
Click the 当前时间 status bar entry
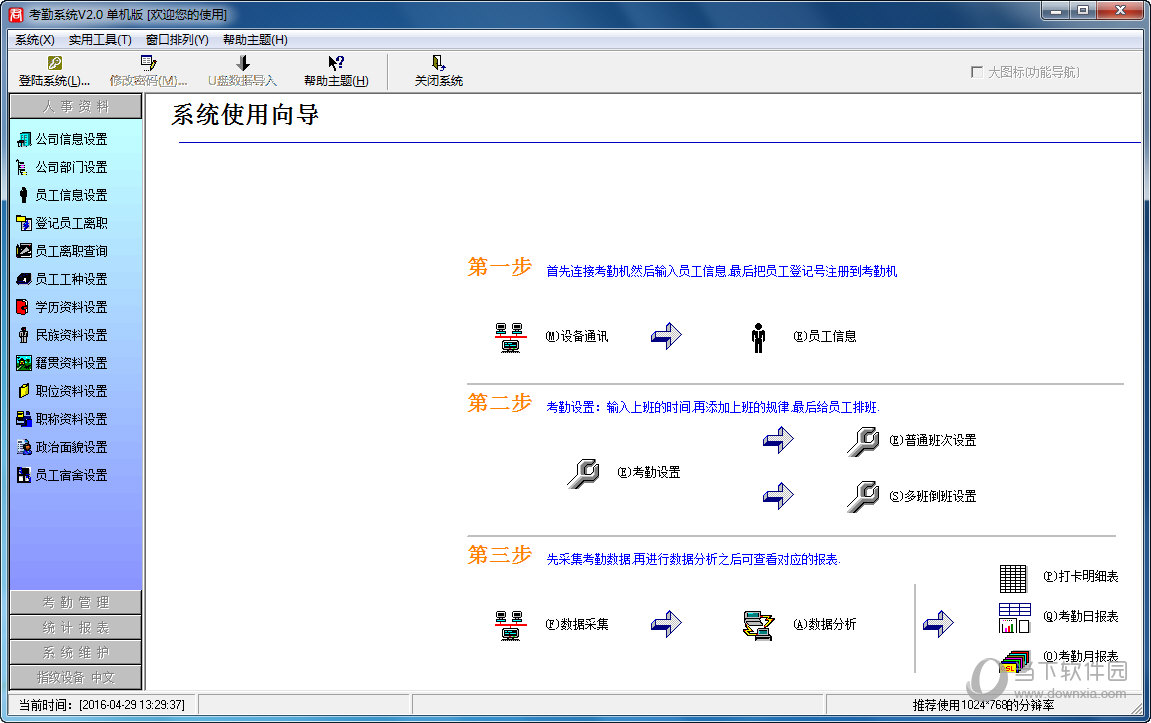(x=102, y=705)
